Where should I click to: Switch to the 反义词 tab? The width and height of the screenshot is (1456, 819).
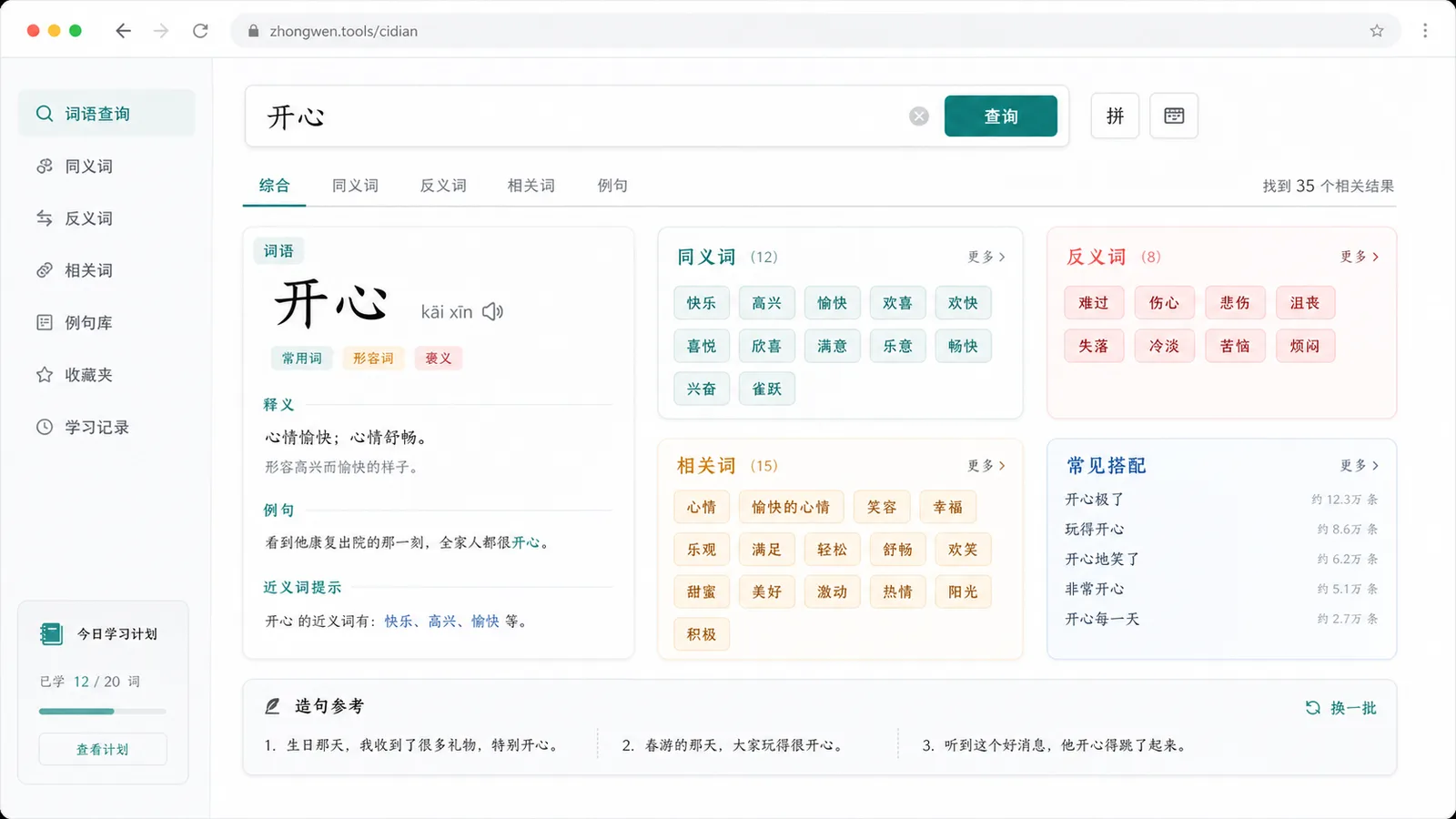(443, 186)
